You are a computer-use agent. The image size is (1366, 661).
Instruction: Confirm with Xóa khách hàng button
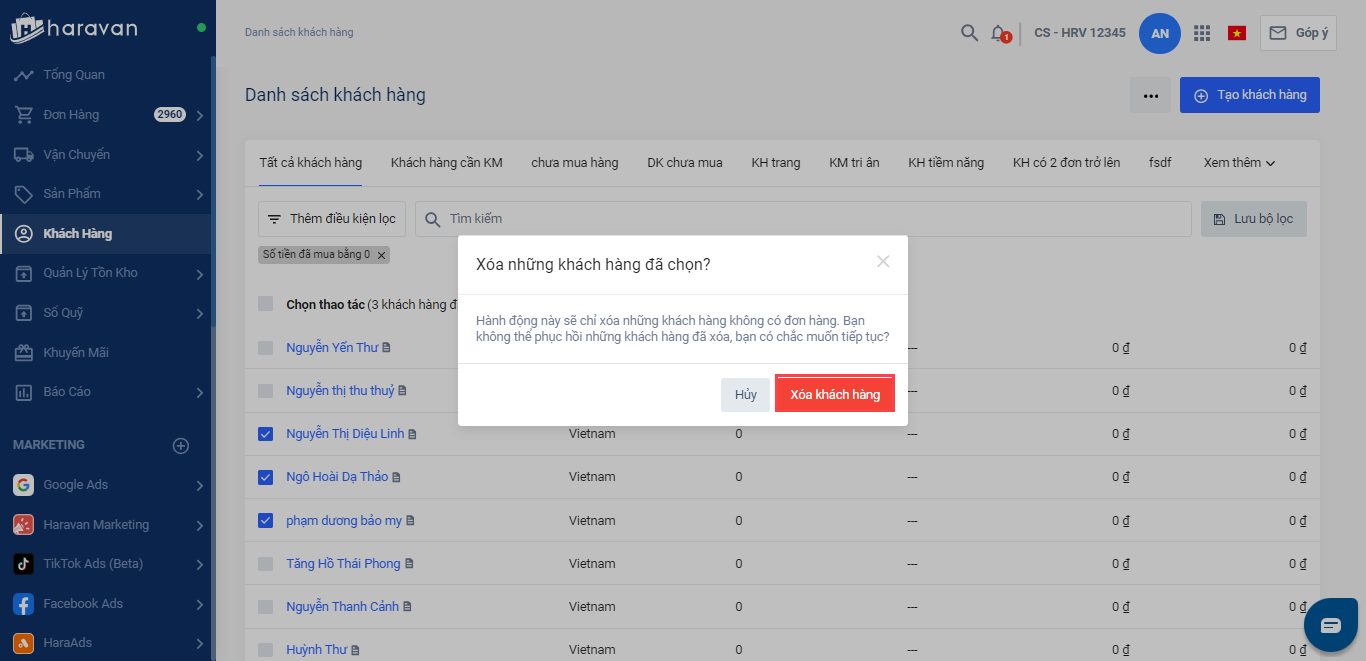coord(834,395)
